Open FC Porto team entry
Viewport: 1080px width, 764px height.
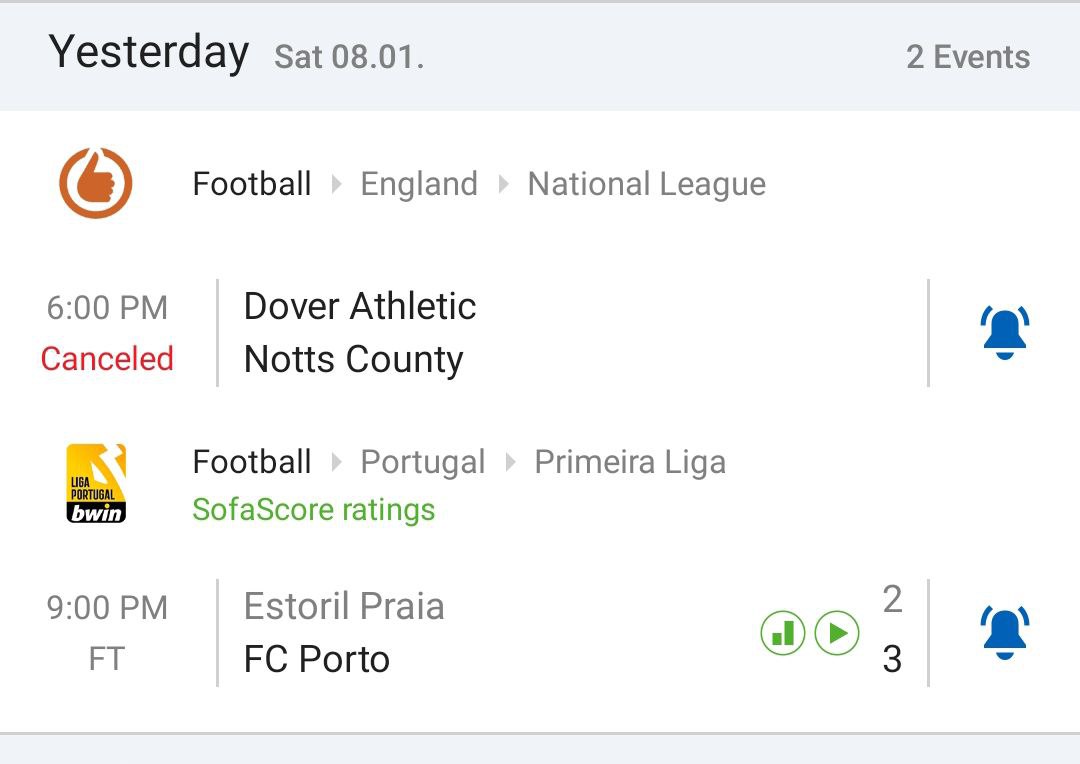coord(317,659)
